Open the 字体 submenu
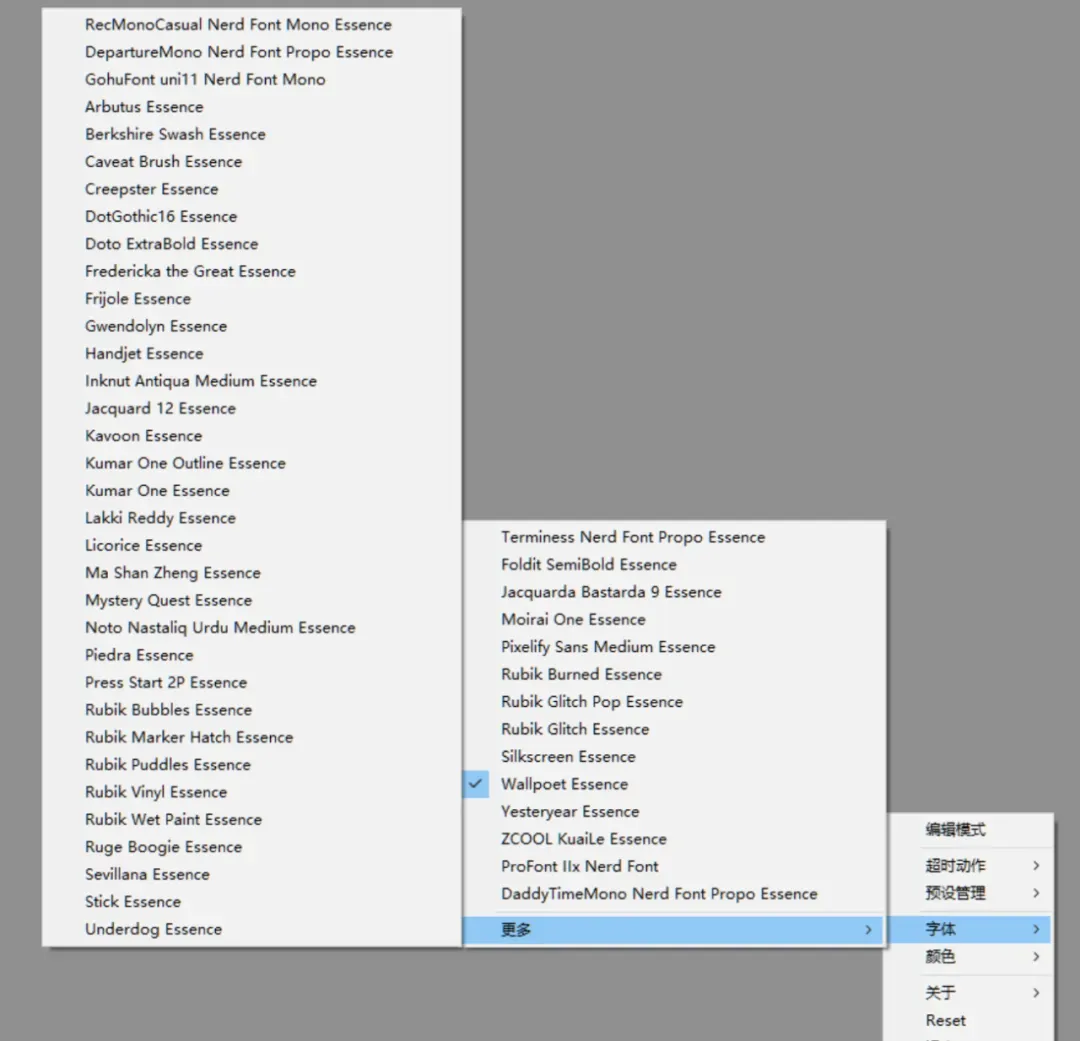The image size is (1080, 1041). point(969,929)
